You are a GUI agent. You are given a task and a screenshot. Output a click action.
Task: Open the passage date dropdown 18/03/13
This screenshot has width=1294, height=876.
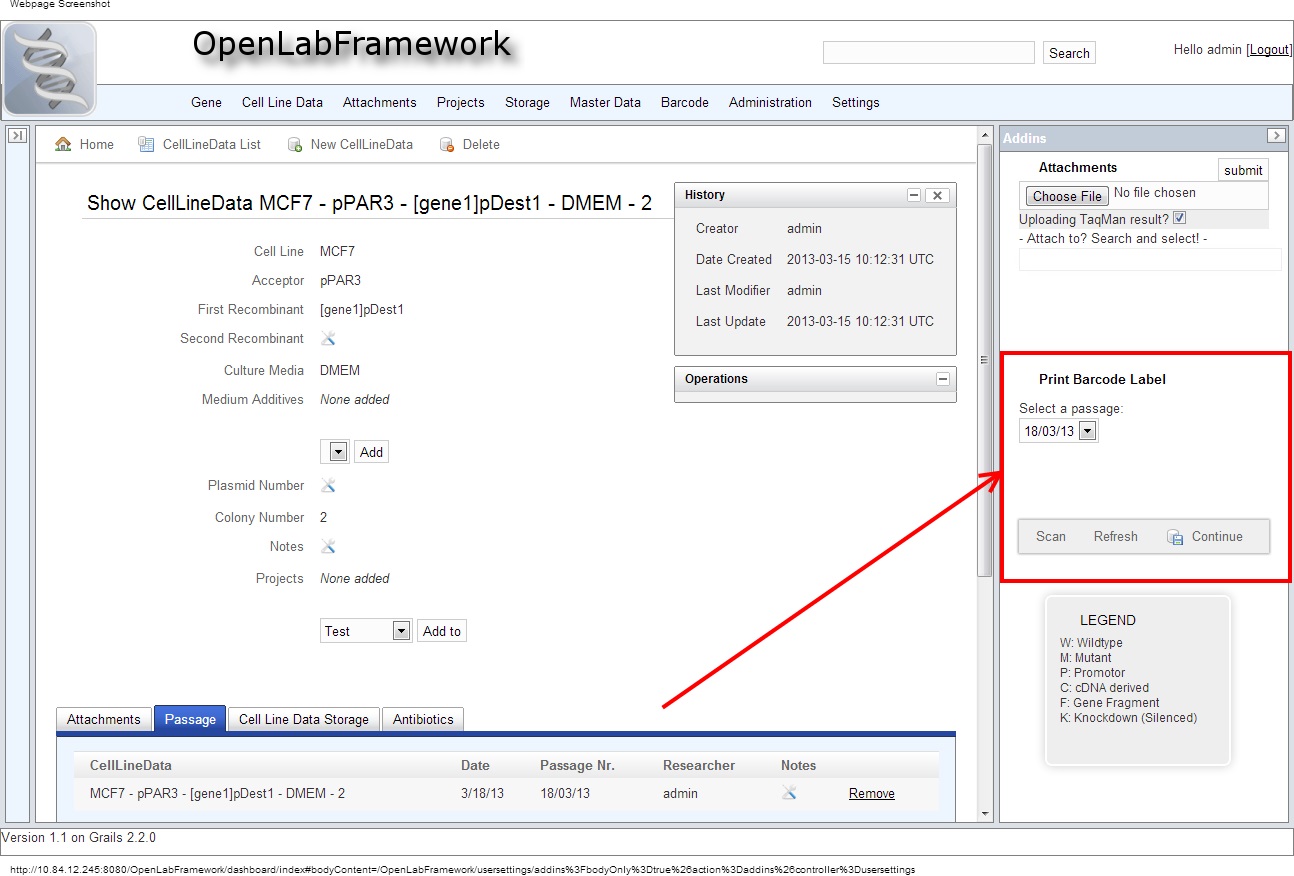(x=1087, y=431)
